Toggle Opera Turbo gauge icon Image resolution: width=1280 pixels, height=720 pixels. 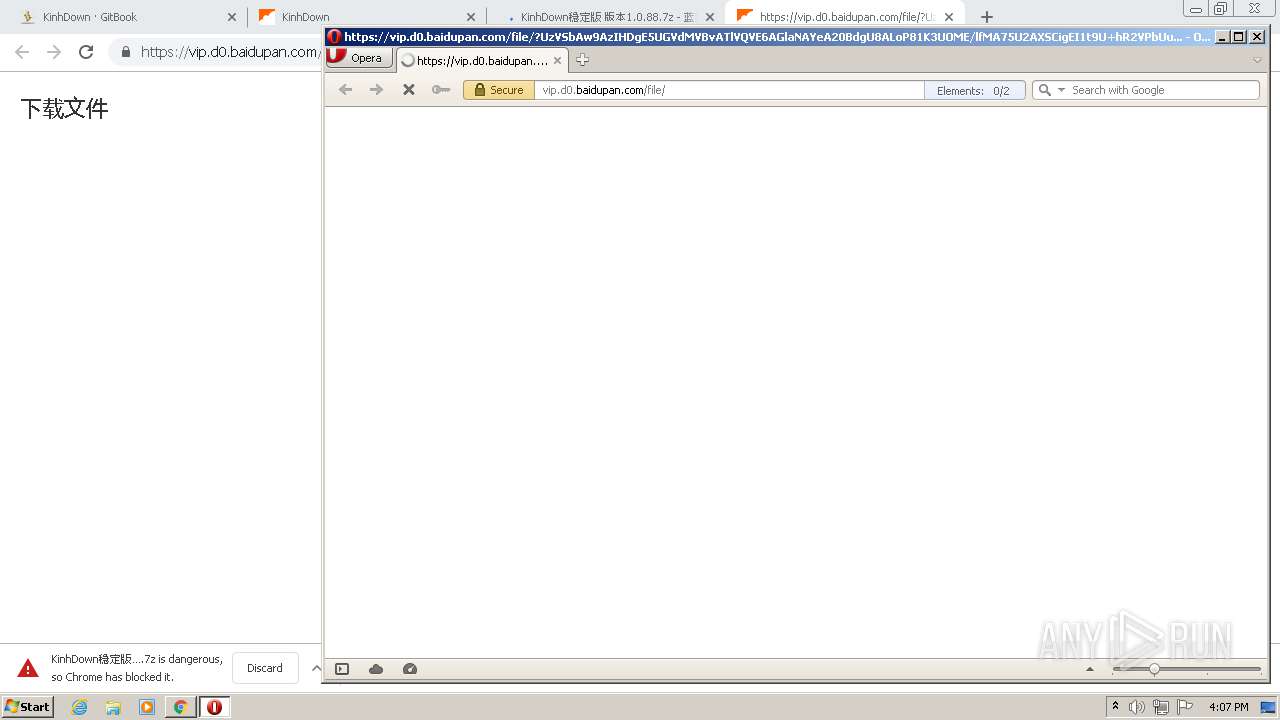pyautogui.click(x=410, y=669)
